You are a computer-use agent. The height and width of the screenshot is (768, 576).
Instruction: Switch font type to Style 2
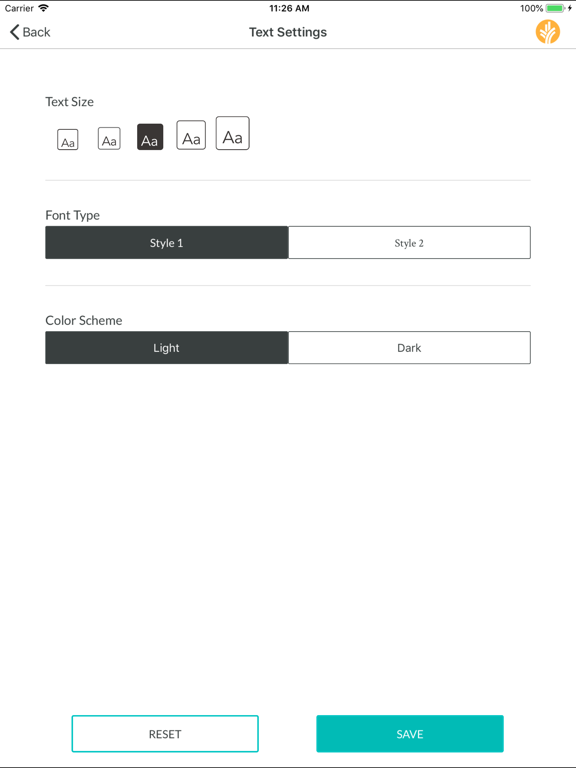click(409, 242)
